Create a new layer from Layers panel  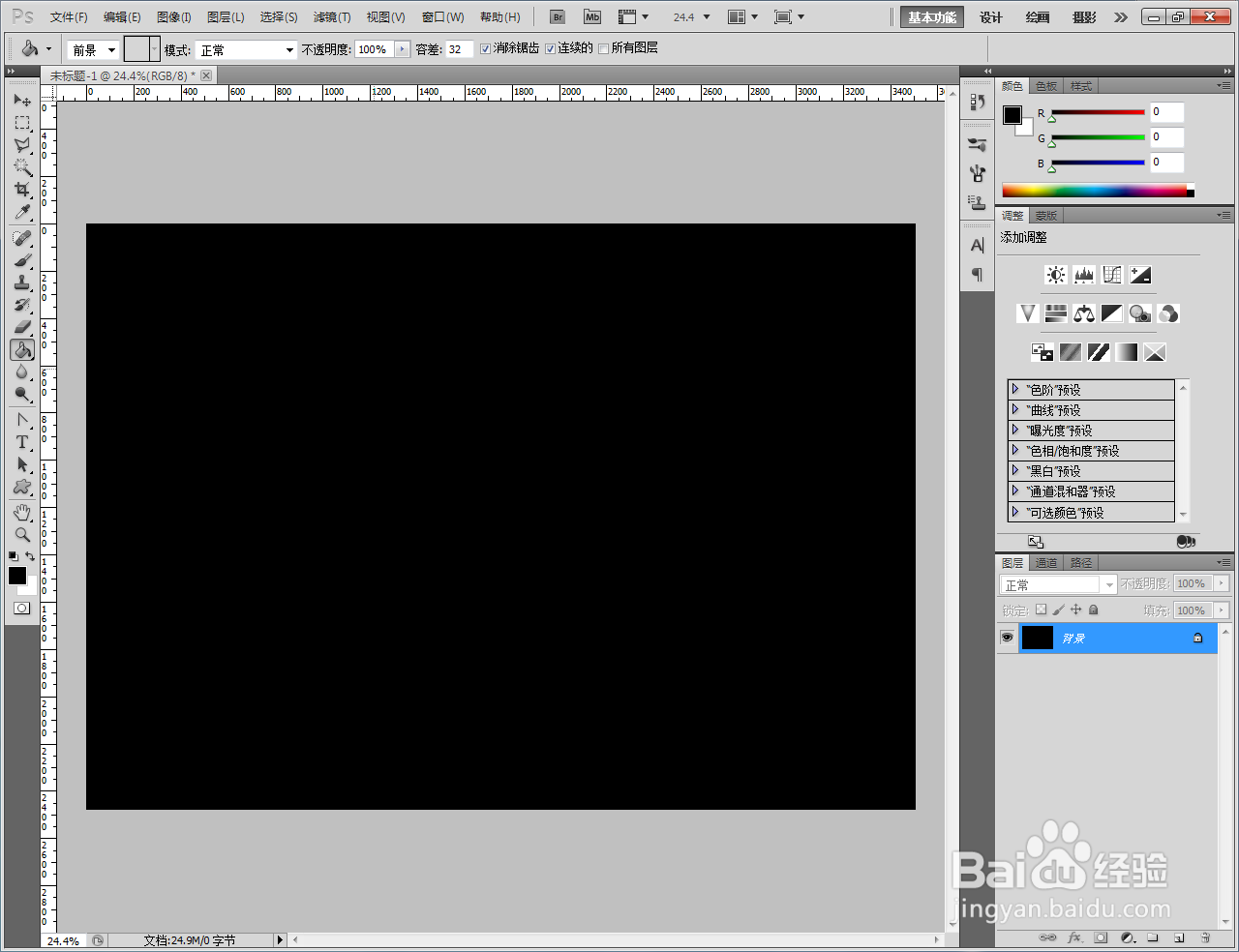coord(1179,937)
